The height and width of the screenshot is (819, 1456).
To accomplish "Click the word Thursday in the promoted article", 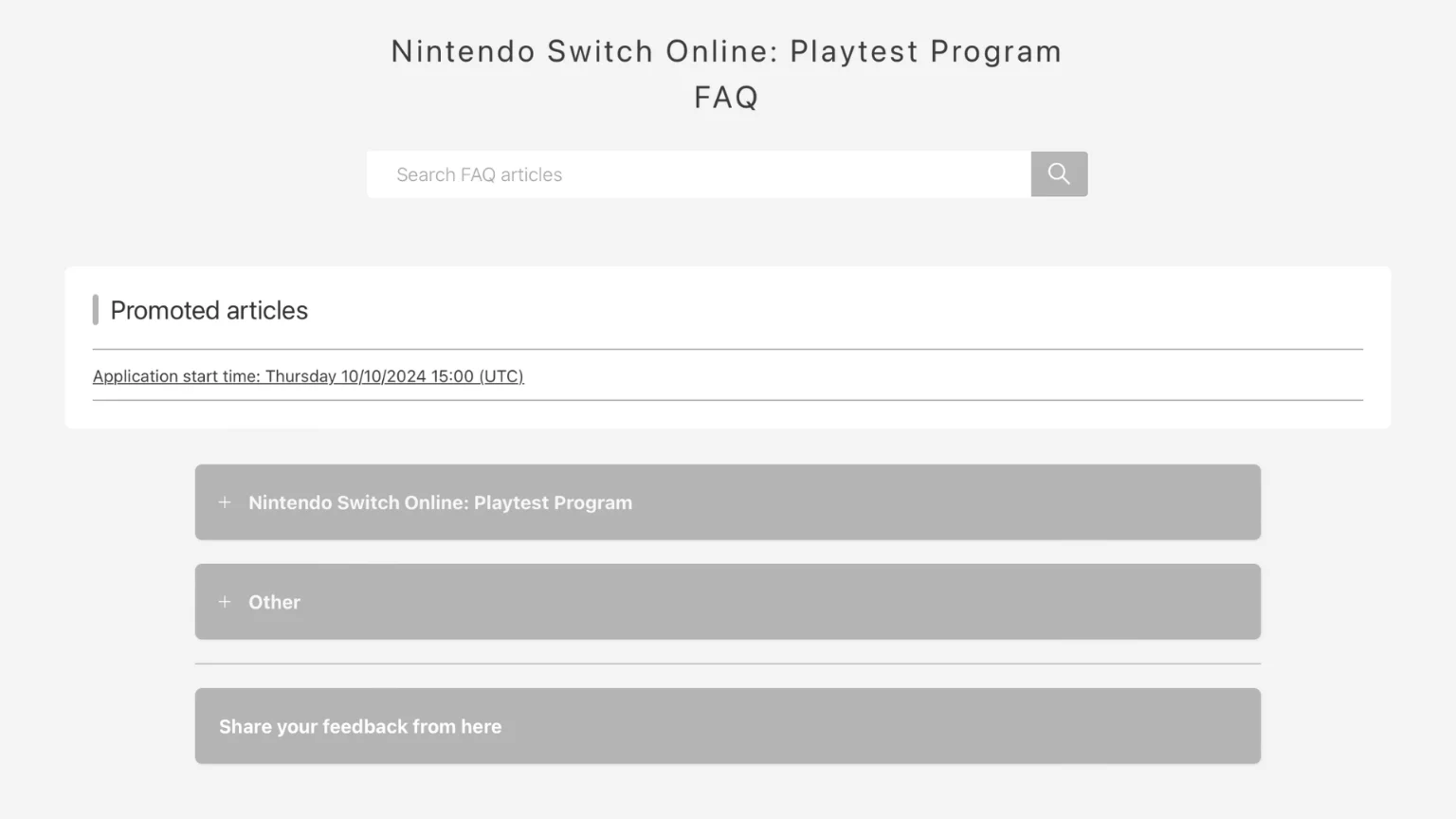I will (x=300, y=376).
